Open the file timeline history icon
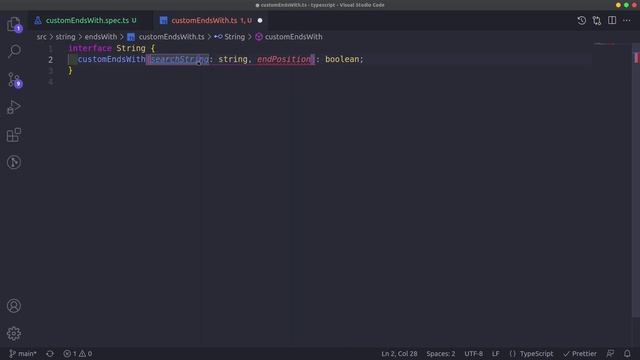The height and width of the screenshot is (360, 640). point(582,20)
